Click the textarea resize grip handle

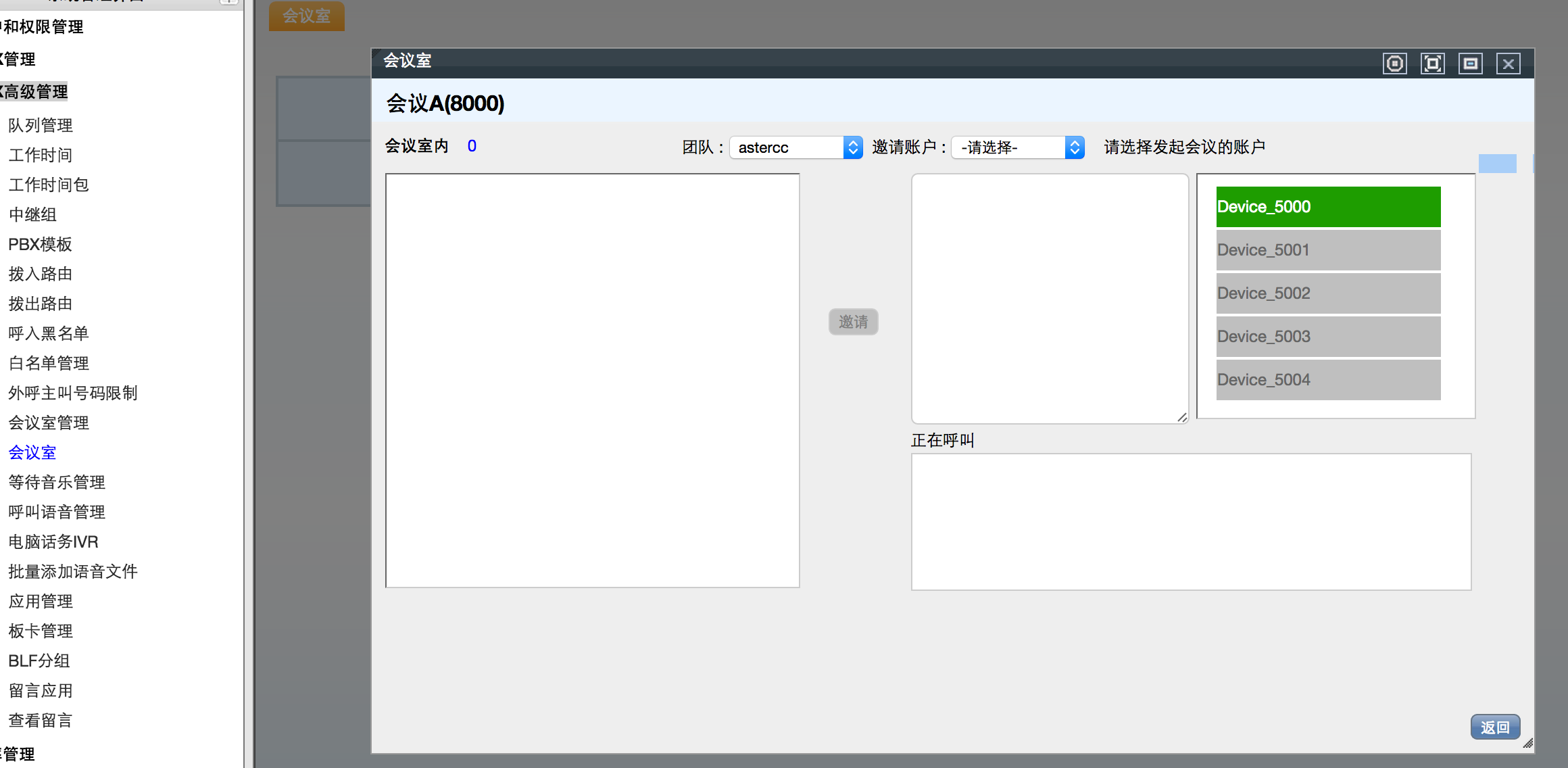[x=1181, y=417]
